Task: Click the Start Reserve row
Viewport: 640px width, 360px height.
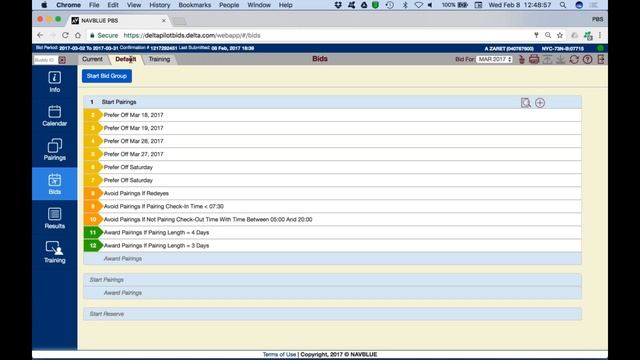Action: coord(333,314)
